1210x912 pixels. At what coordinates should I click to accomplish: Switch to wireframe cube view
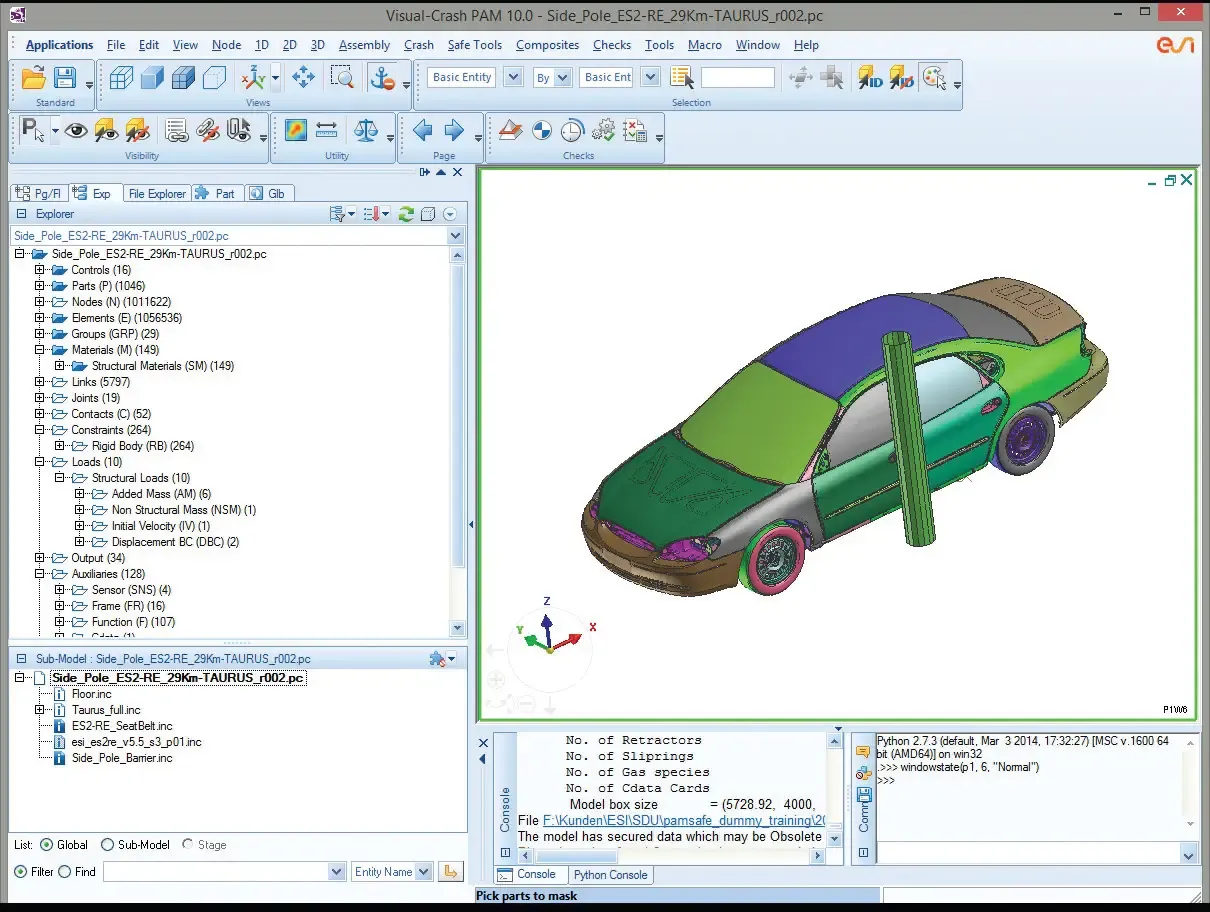(121, 77)
